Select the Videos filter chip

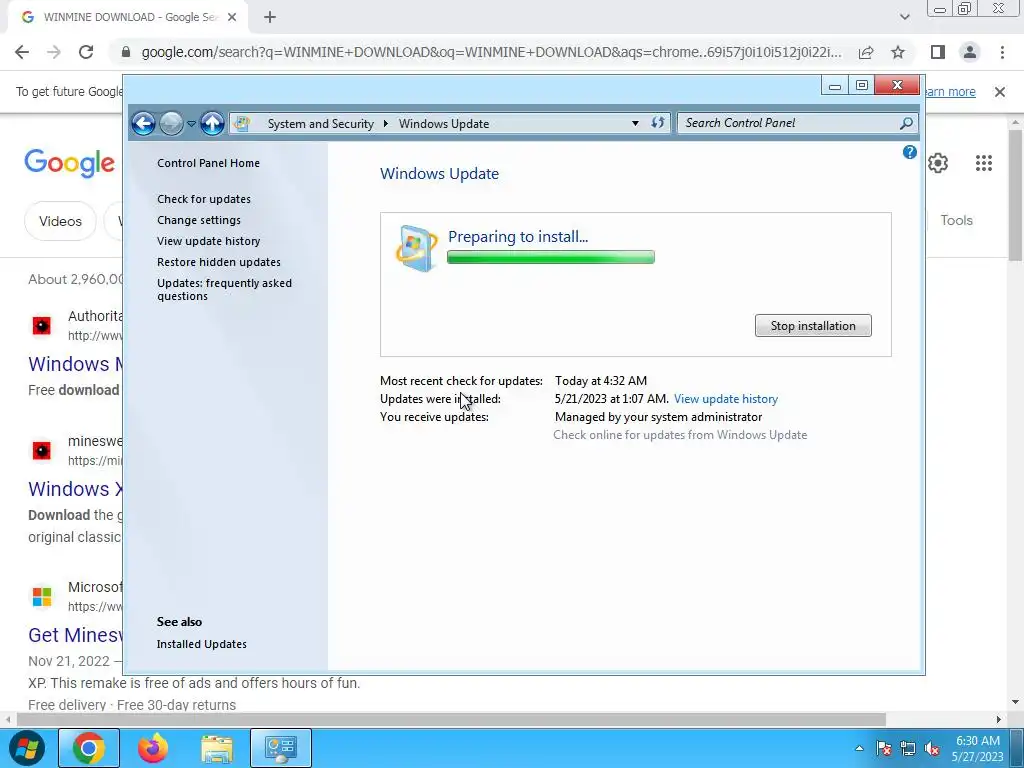(x=60, y=221)
